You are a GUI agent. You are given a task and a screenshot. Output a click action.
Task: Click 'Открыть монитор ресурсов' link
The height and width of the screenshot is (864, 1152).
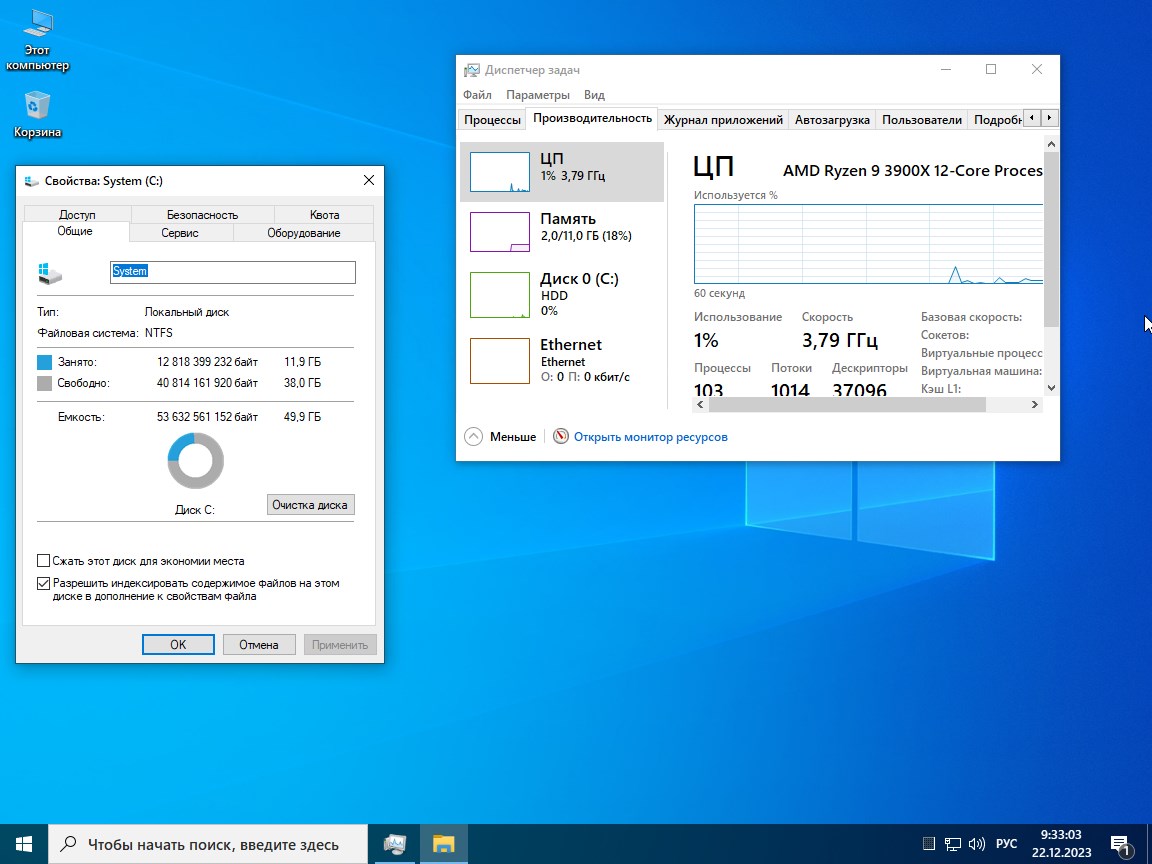[x=650, y=437]
